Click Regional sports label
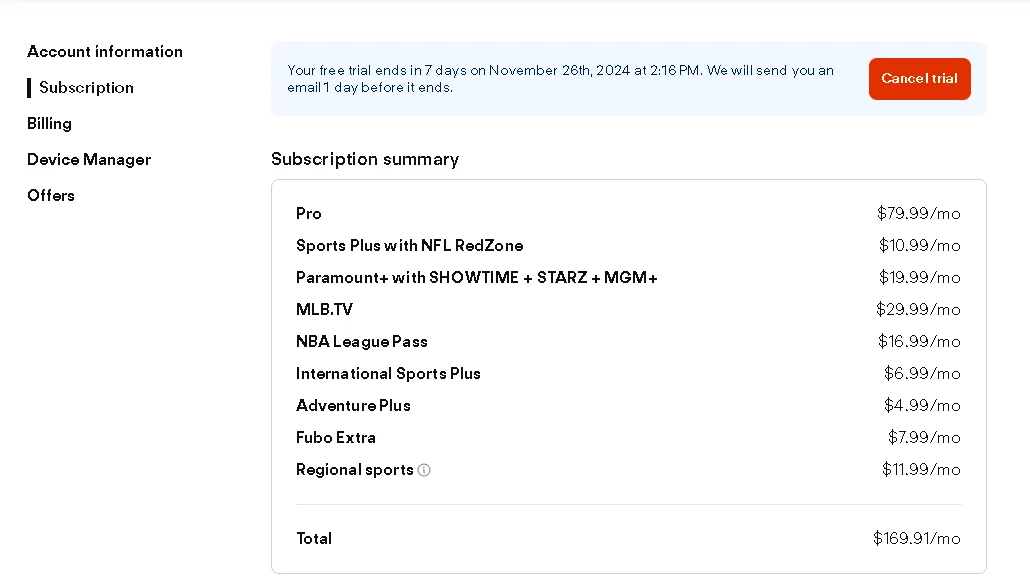 (354, 470)
